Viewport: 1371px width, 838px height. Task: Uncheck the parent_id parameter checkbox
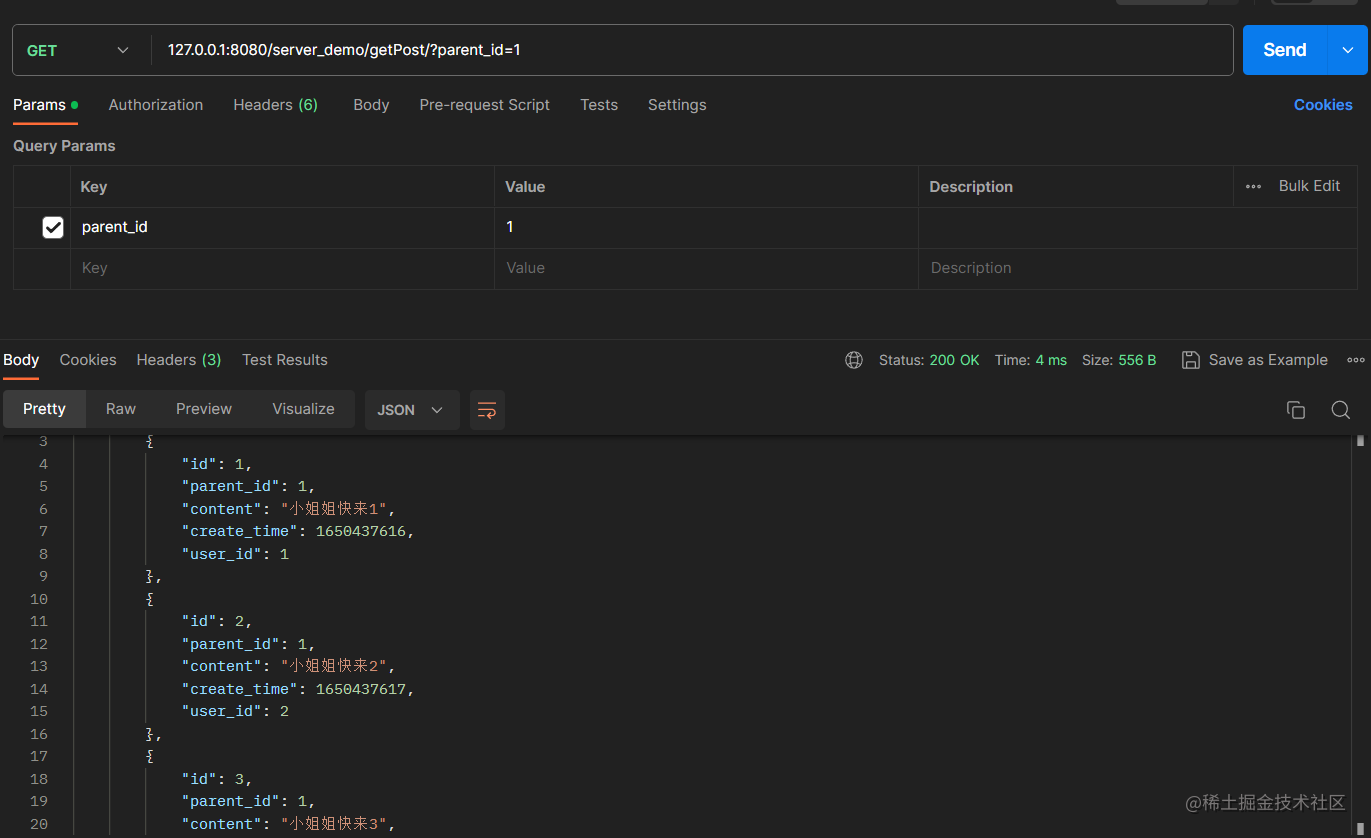tap(53, 228)
